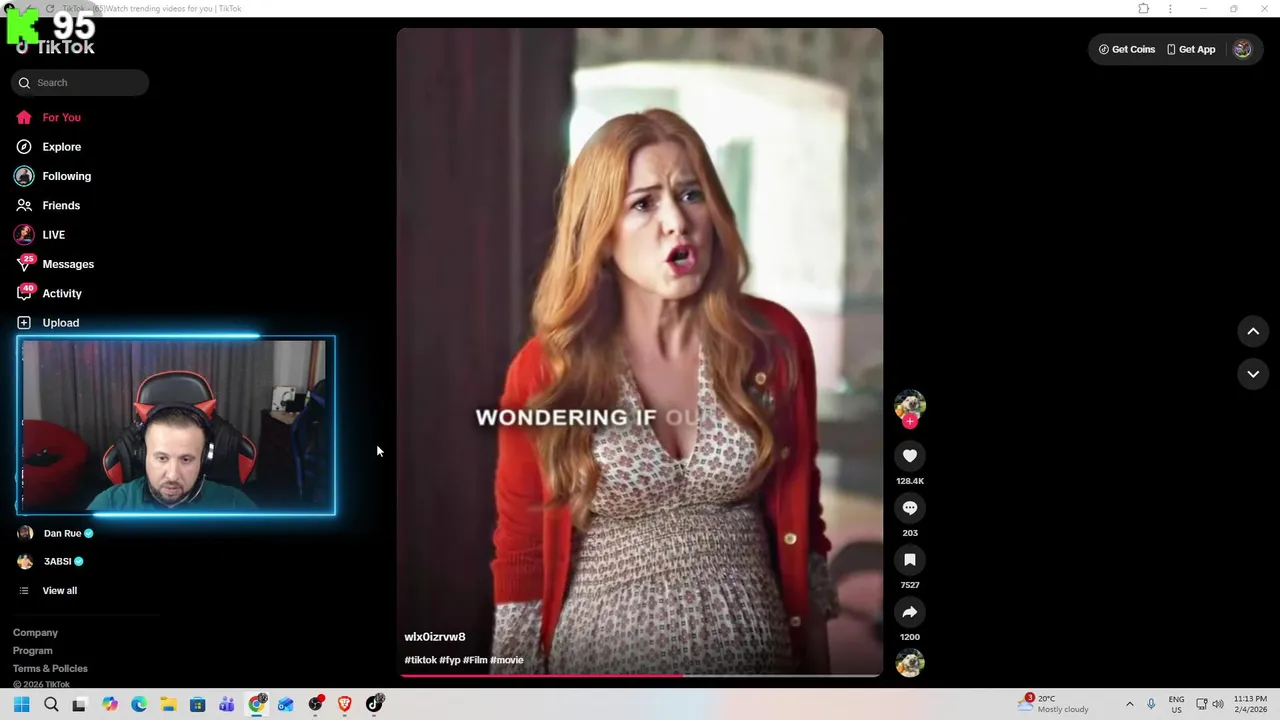This screenshot has width=1280, height=720.
Task: Seek on the video progress bar
Action: (x=640, y=675)
